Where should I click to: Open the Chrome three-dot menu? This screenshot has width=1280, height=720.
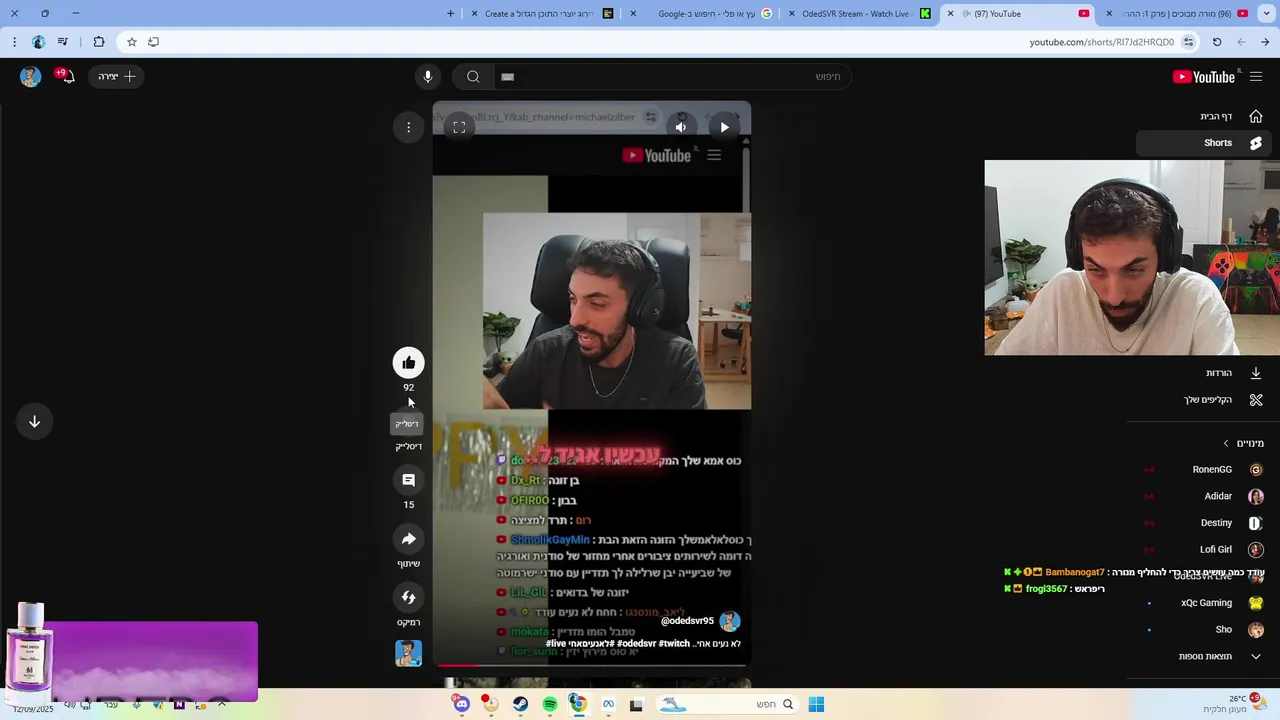pyautogui.click(x=14, y=42)
